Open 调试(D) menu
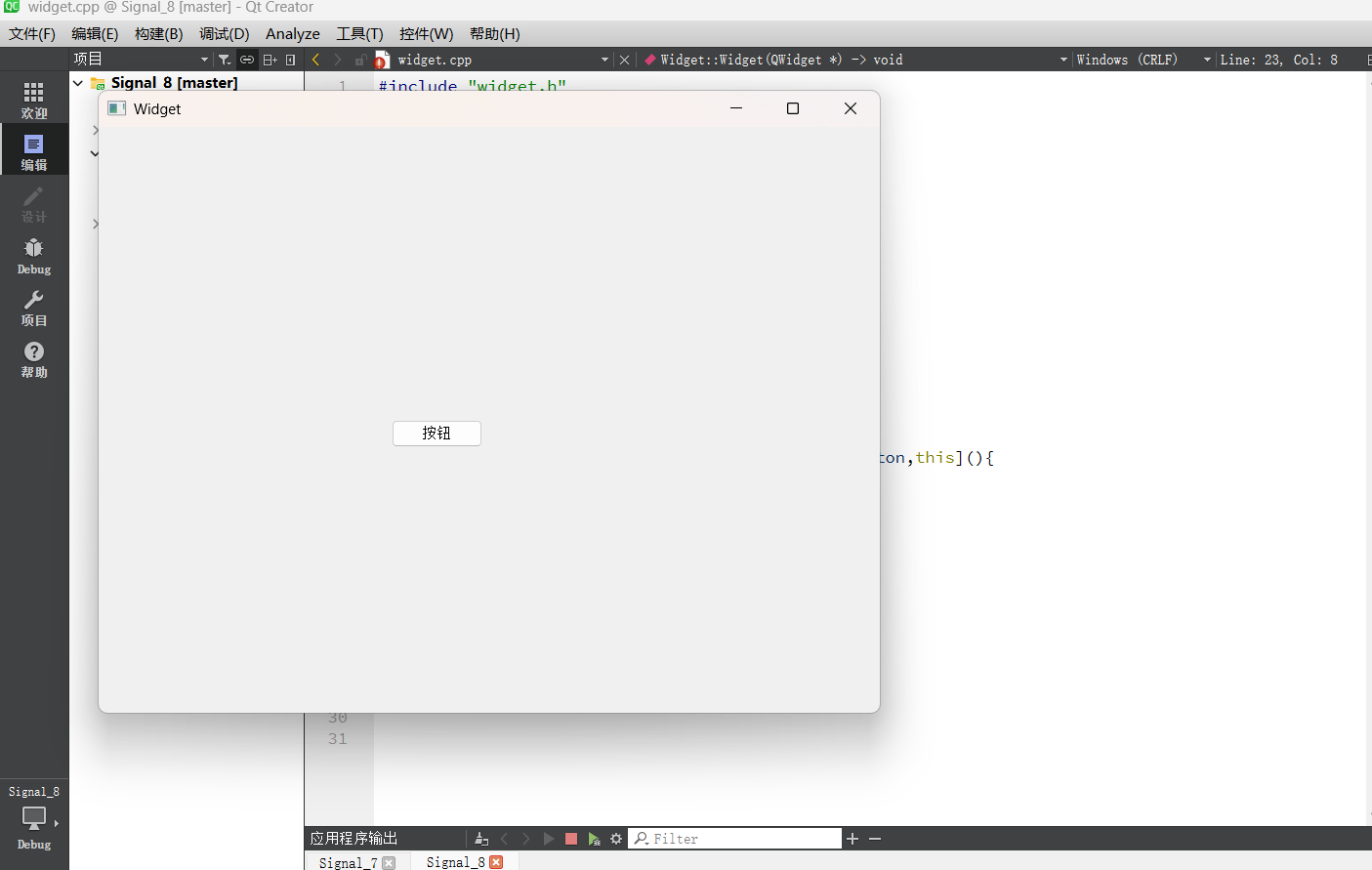1372x870 pixels. coord(225,34)
